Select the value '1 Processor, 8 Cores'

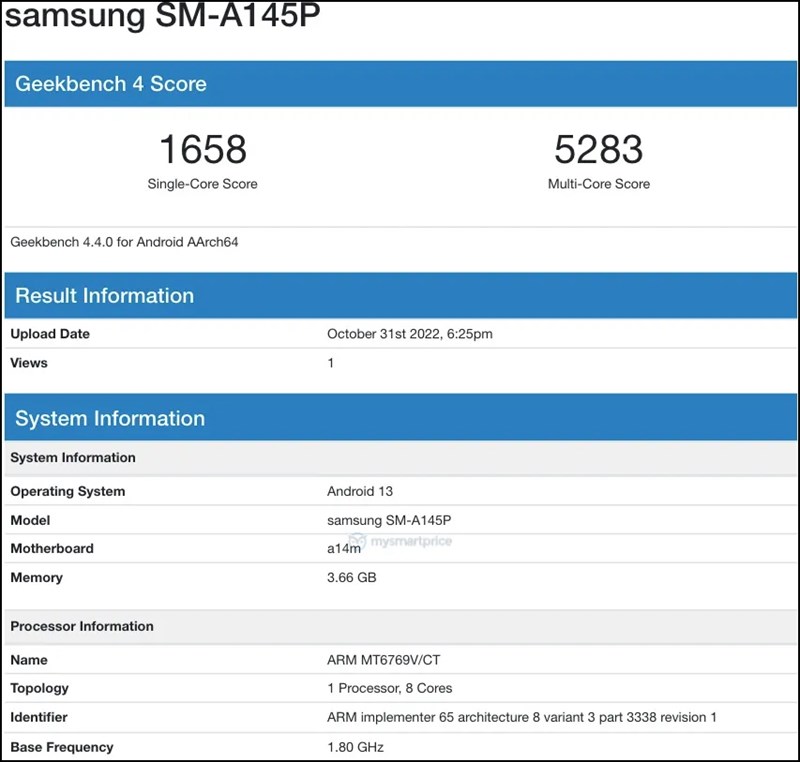tap(389, 688)
